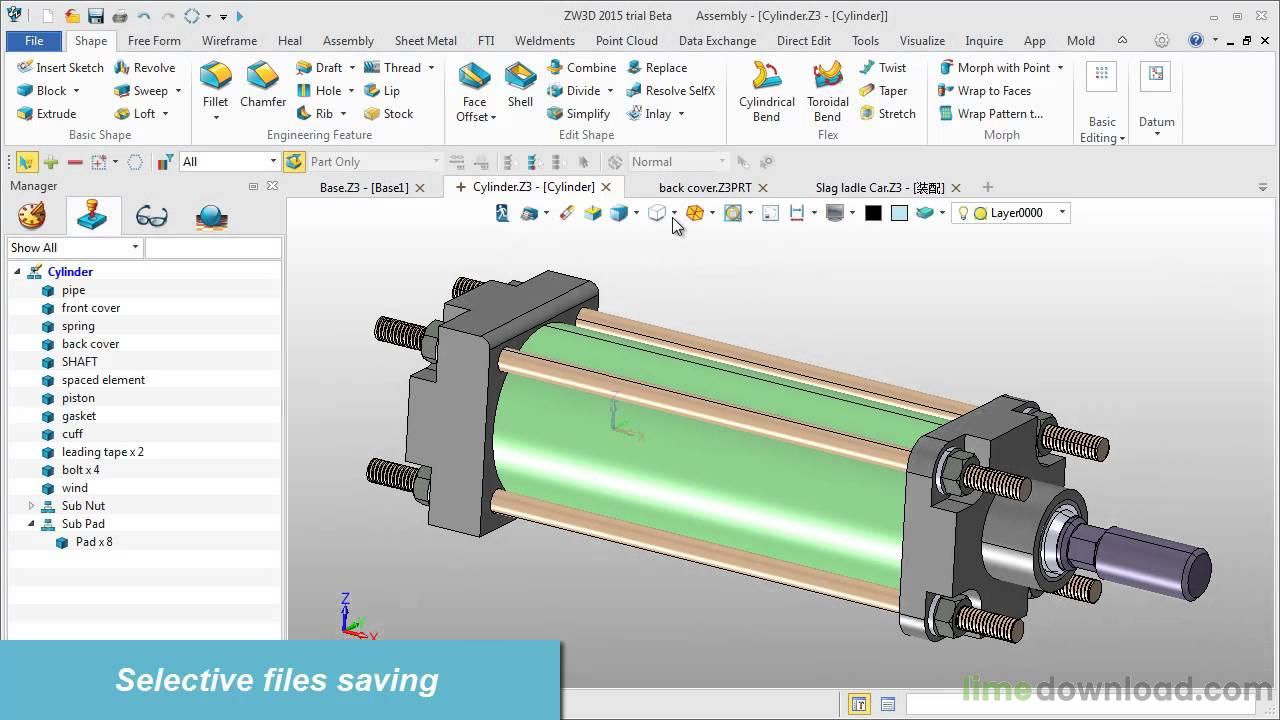Collapse the Sub Pad tree node

(x=31, y=524)
